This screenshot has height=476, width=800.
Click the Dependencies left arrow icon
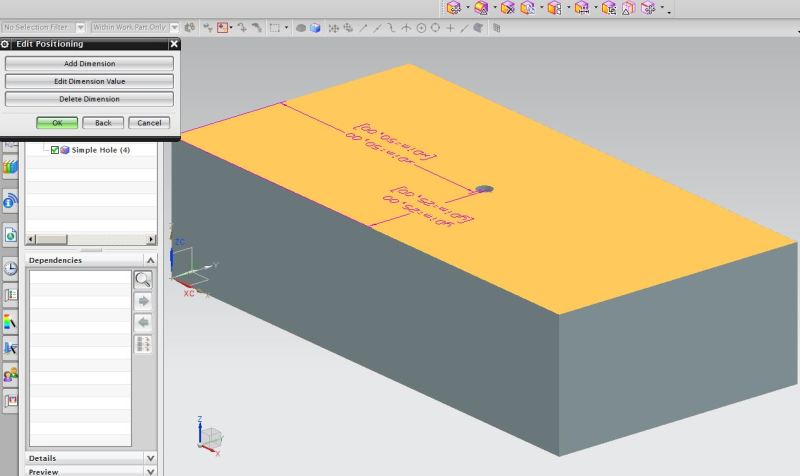pos(143,322)
